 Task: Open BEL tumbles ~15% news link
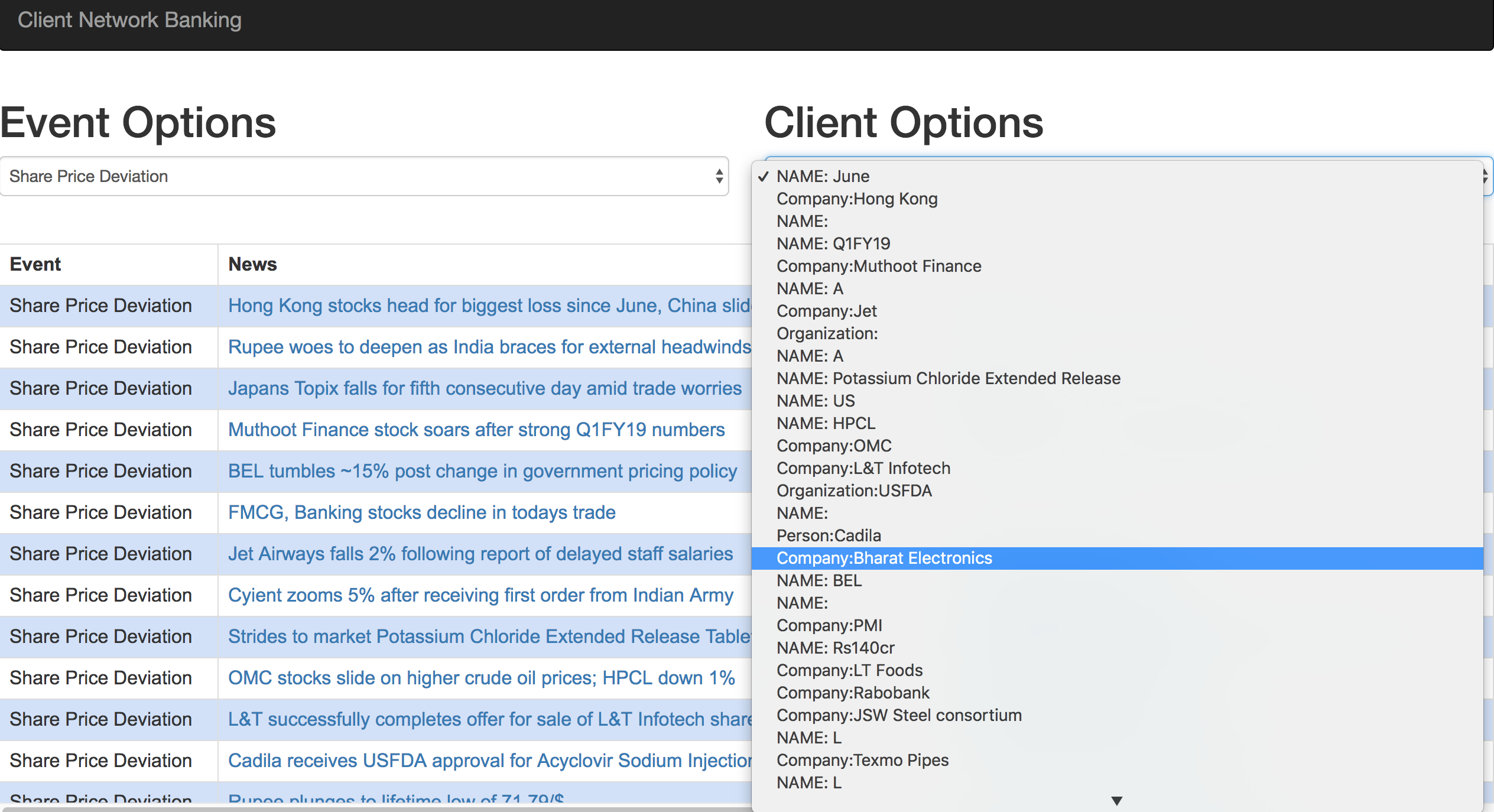[x=482, y=471]
